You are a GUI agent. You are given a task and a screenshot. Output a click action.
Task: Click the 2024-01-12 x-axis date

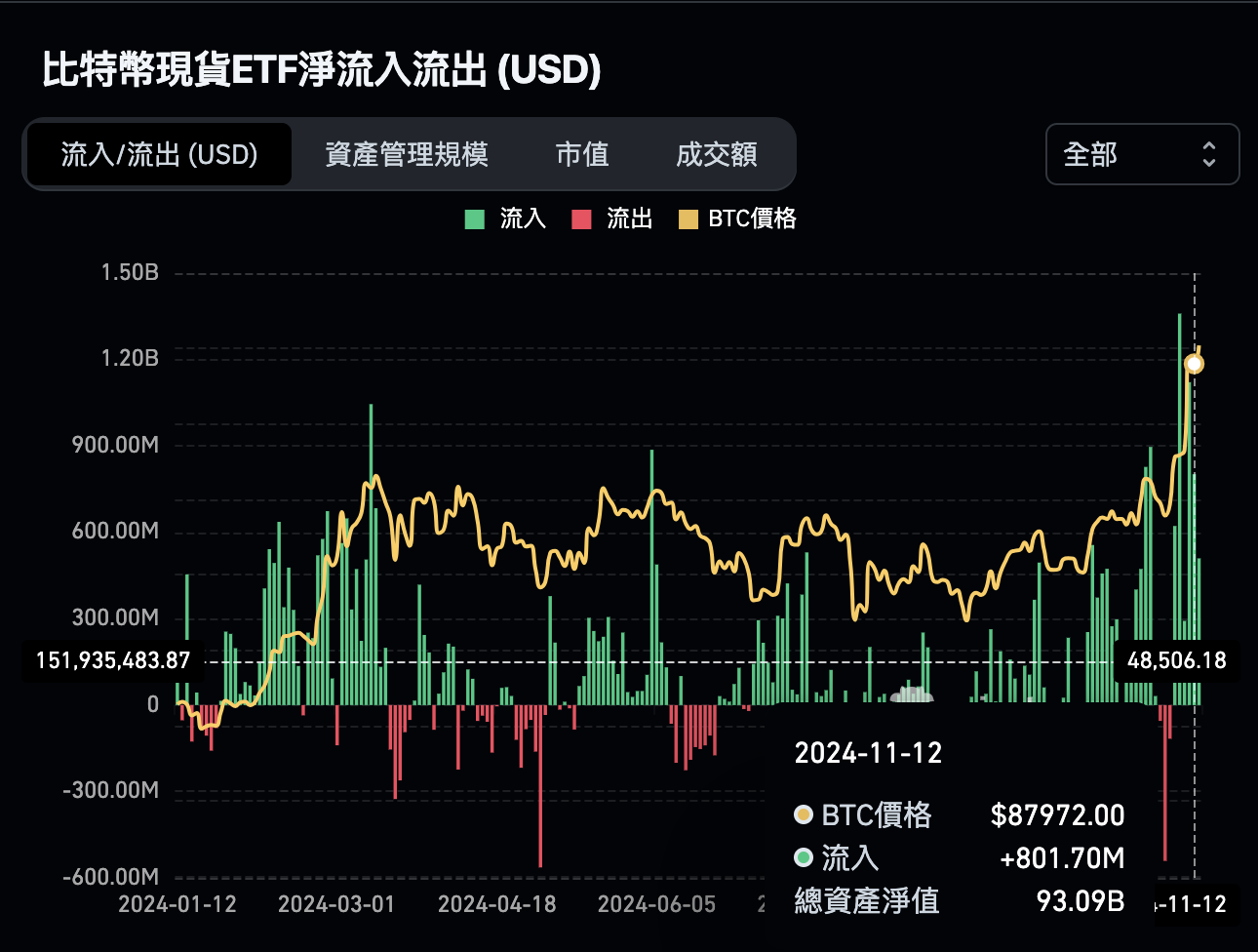point(177,904)
